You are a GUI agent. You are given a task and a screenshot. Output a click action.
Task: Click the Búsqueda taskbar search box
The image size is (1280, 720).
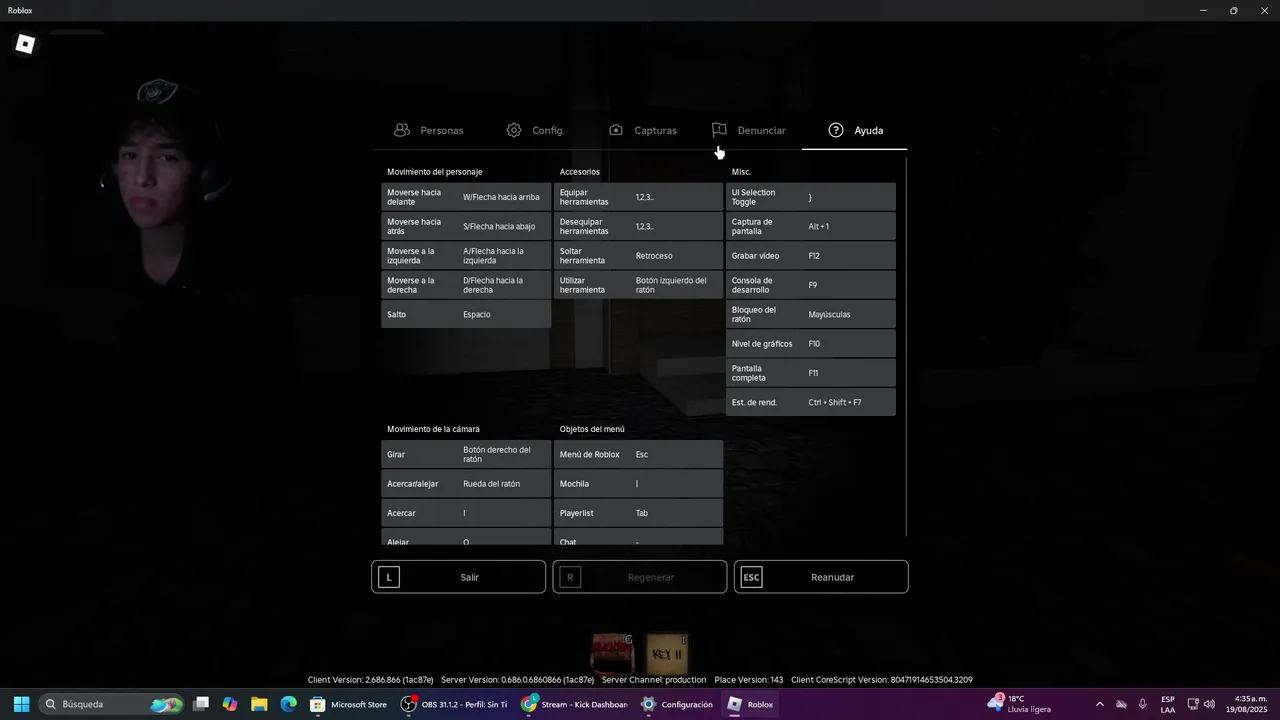[x=112, y=704]
